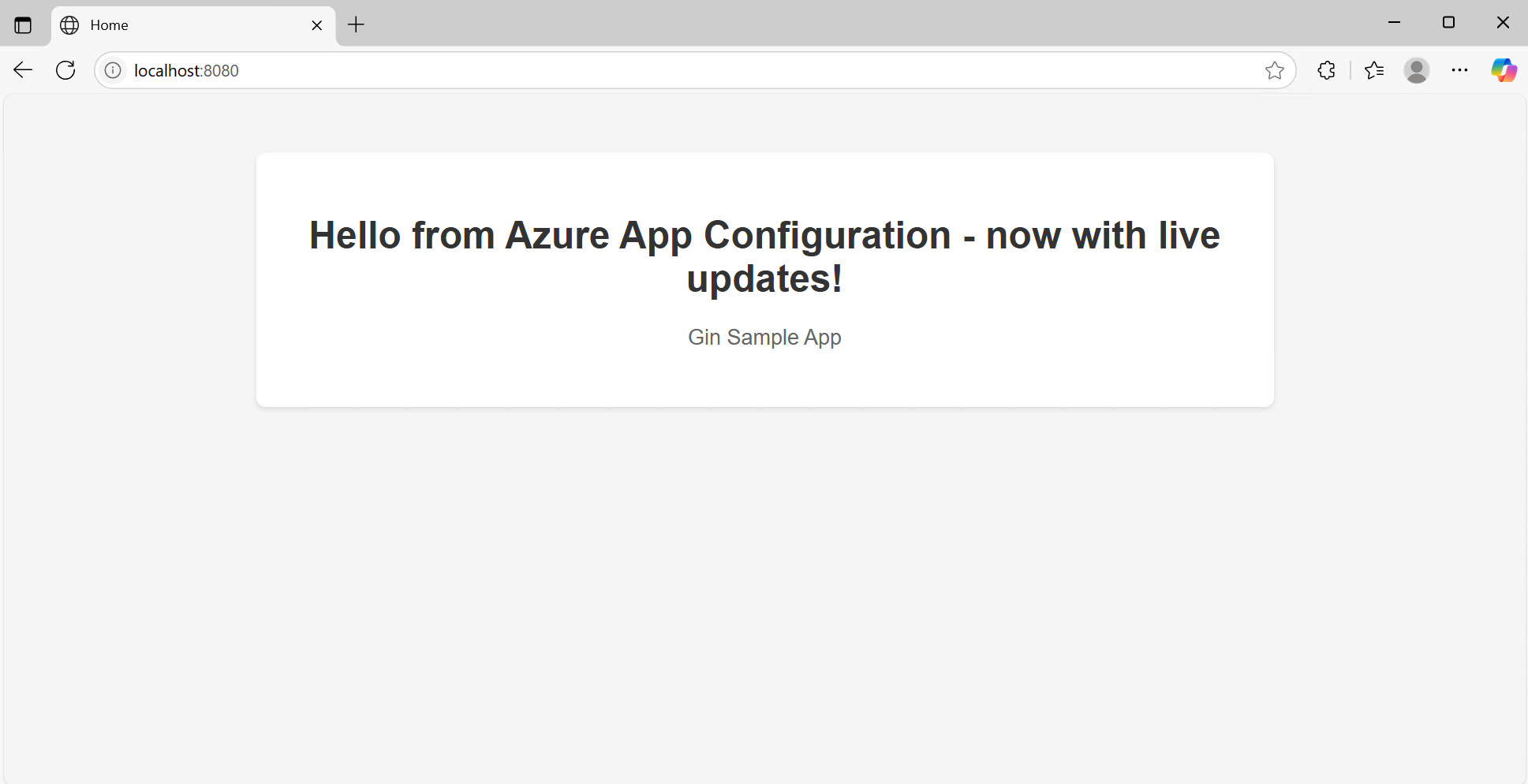
Task: Close the browser window
Action: pos(1503,23)
